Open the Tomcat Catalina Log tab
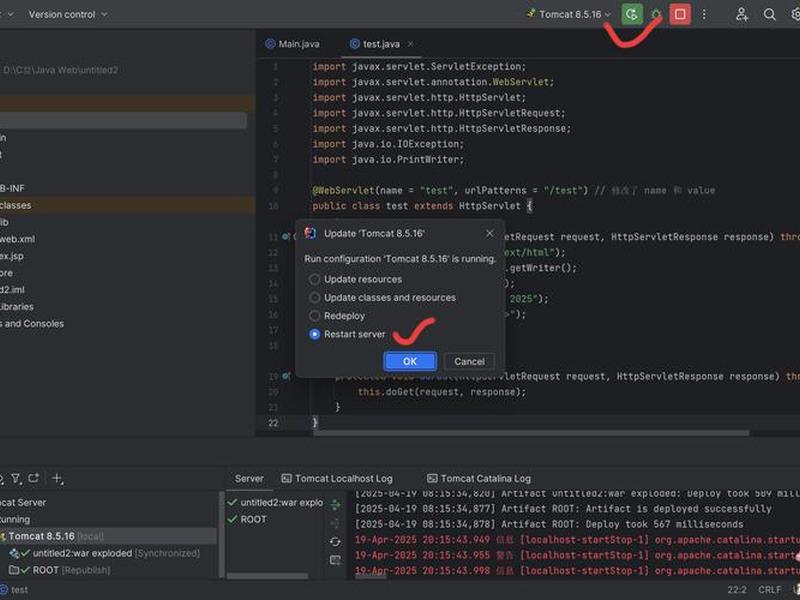Screen dimensions: 800x600 (479, 479)
